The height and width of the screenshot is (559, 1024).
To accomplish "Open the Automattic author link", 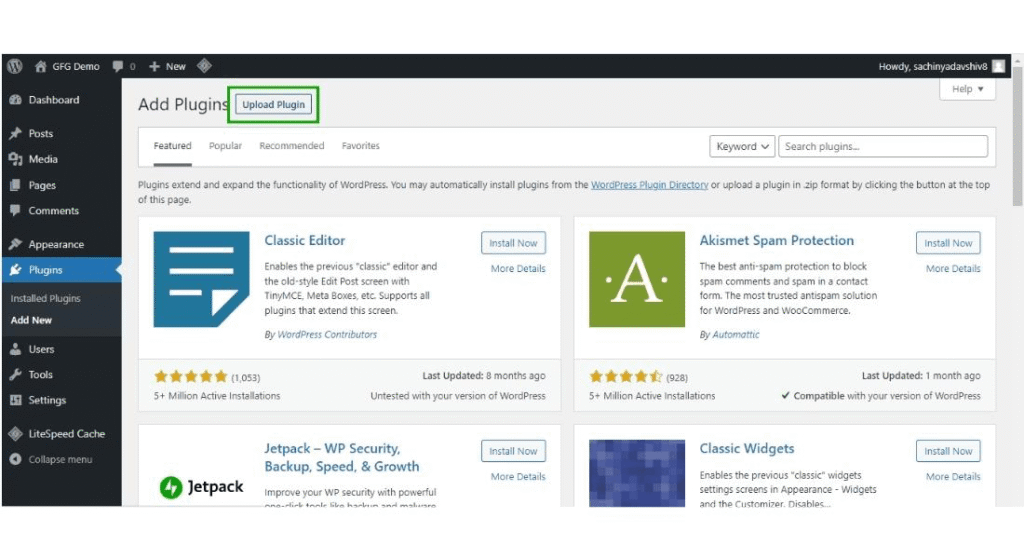I will coord(735,334).
